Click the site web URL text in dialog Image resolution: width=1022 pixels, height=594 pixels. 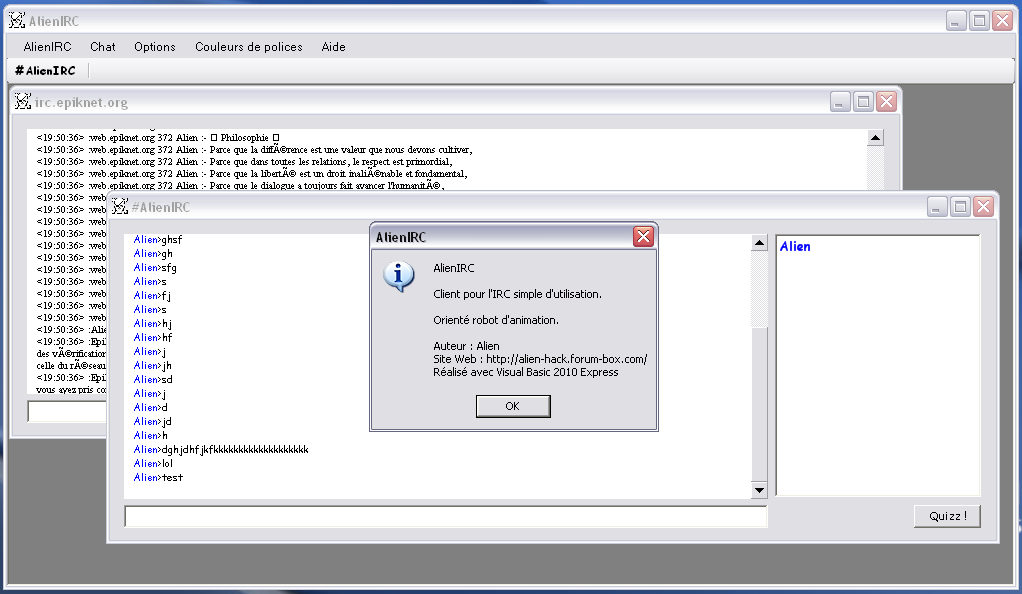point(566,359)
